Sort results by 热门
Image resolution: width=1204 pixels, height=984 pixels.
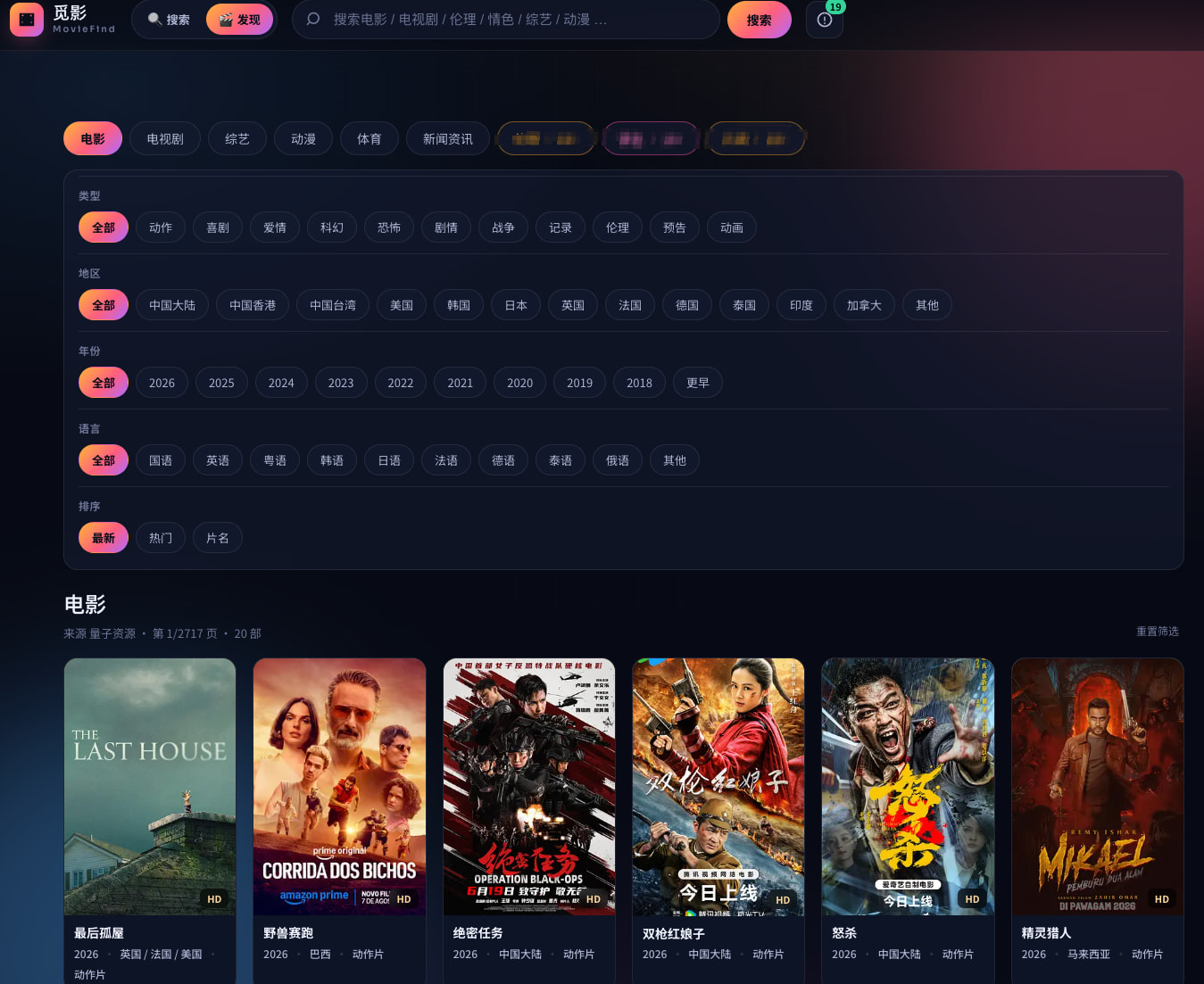(161, 538)
